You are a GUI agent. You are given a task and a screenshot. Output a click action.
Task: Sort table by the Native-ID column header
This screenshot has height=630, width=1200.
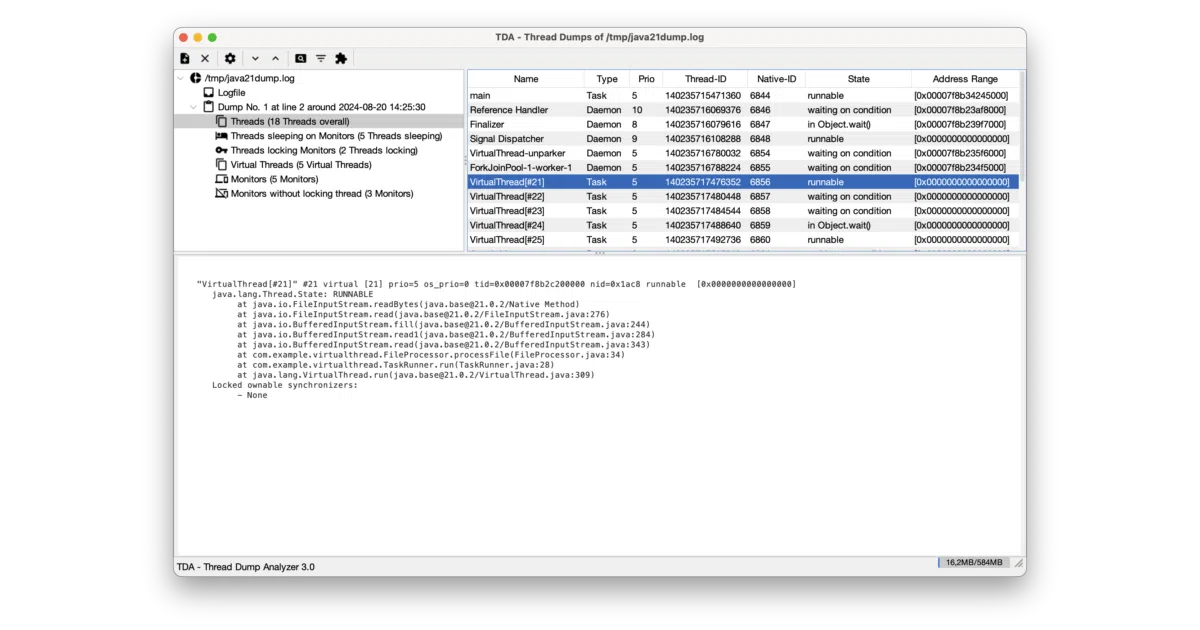click(777, 79)
